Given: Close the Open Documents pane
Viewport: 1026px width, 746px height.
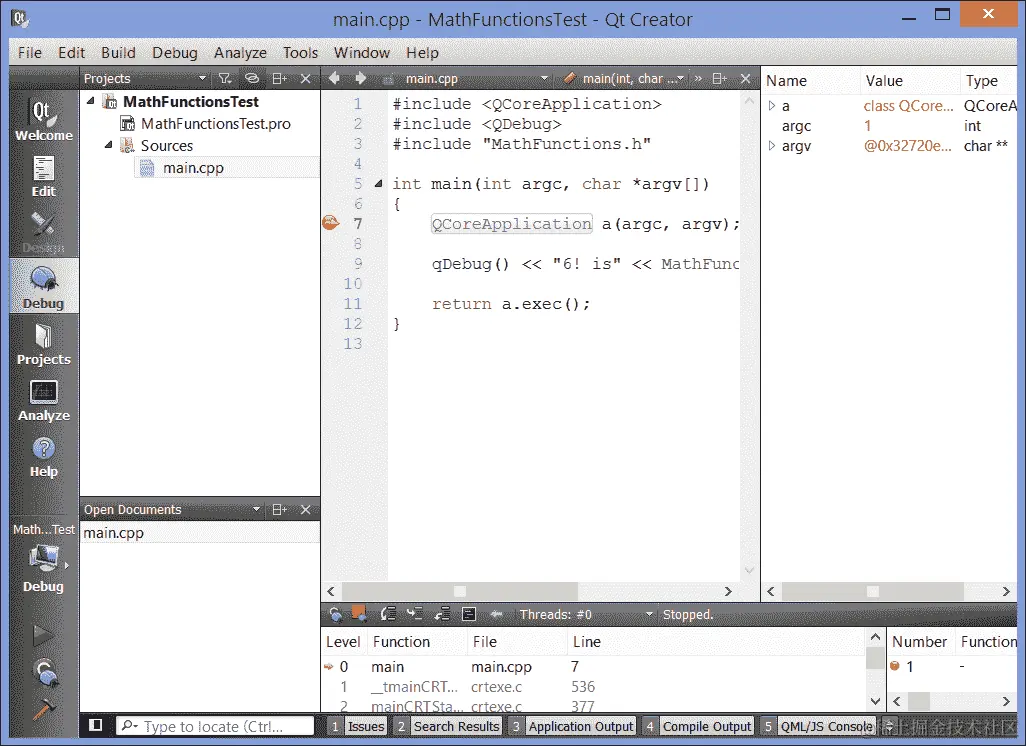Looking at the screenshot, I should [306, 510].
